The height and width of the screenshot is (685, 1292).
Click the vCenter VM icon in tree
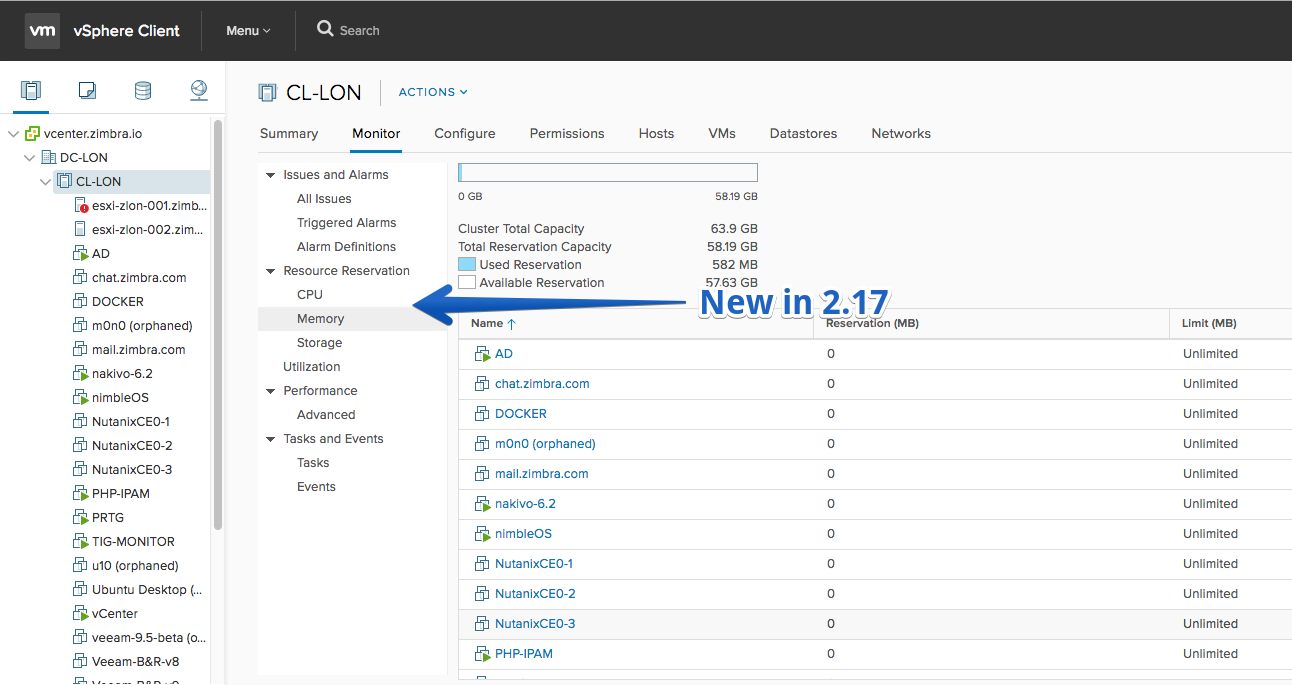(81, 614)
